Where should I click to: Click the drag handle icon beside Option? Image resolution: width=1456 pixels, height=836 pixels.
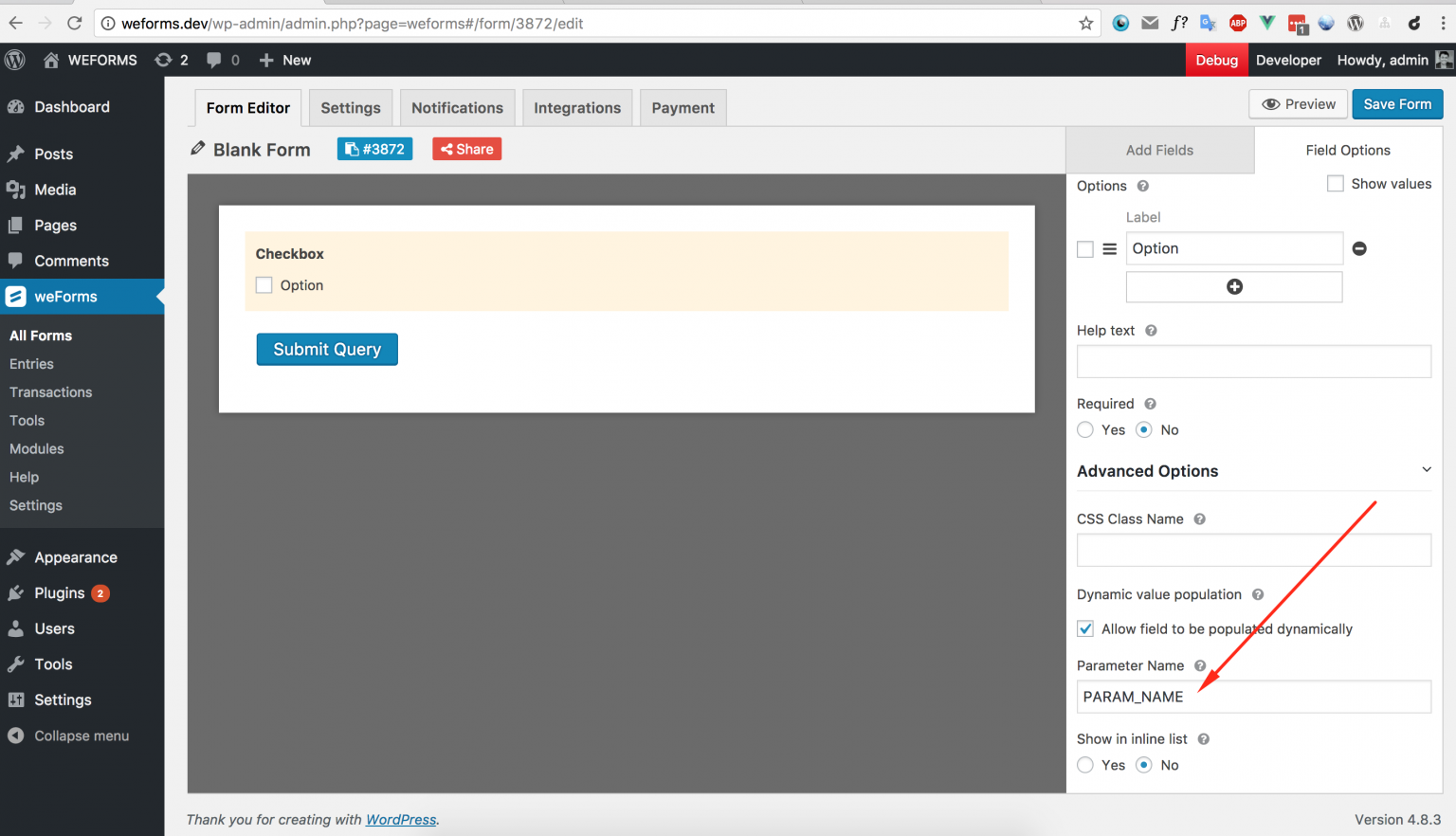(1110, 248)
